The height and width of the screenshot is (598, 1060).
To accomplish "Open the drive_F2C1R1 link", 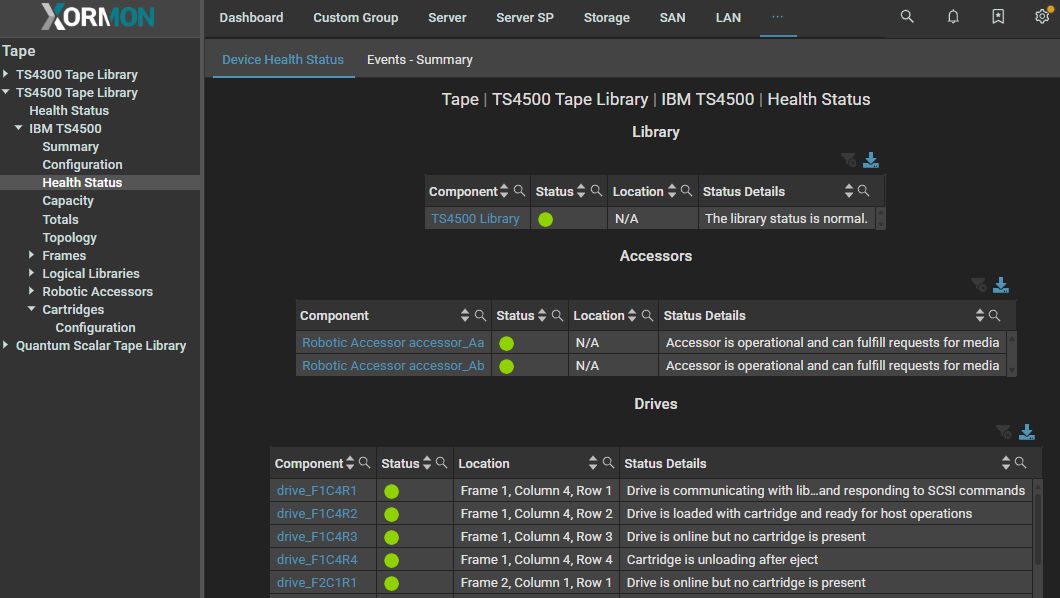I will click(x=316, y=582).
